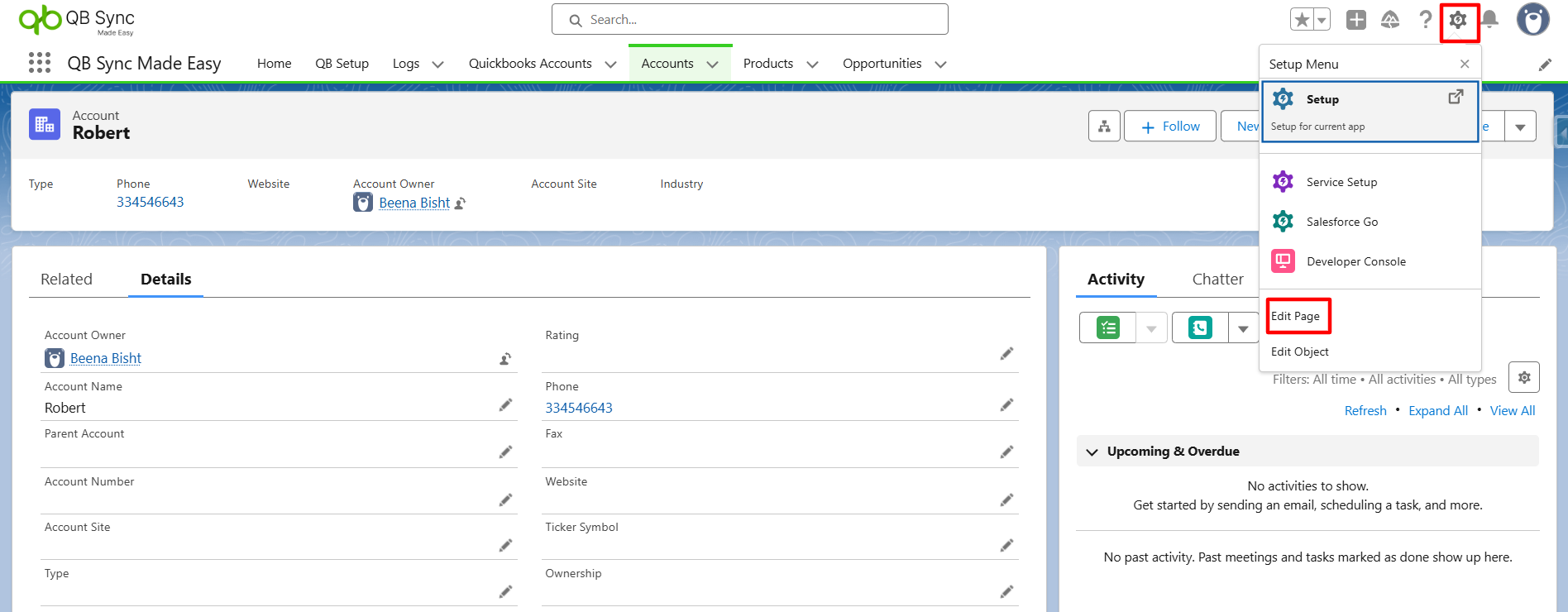Screen dimensions: 1568x612
Task: View account hierarchy icon button
Action: coord(1104,127)
